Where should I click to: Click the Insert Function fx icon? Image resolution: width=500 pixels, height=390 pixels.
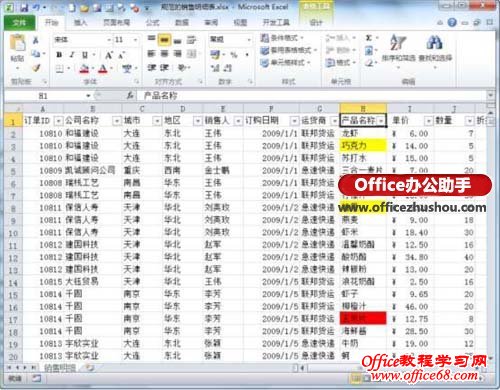pos(130,96)
